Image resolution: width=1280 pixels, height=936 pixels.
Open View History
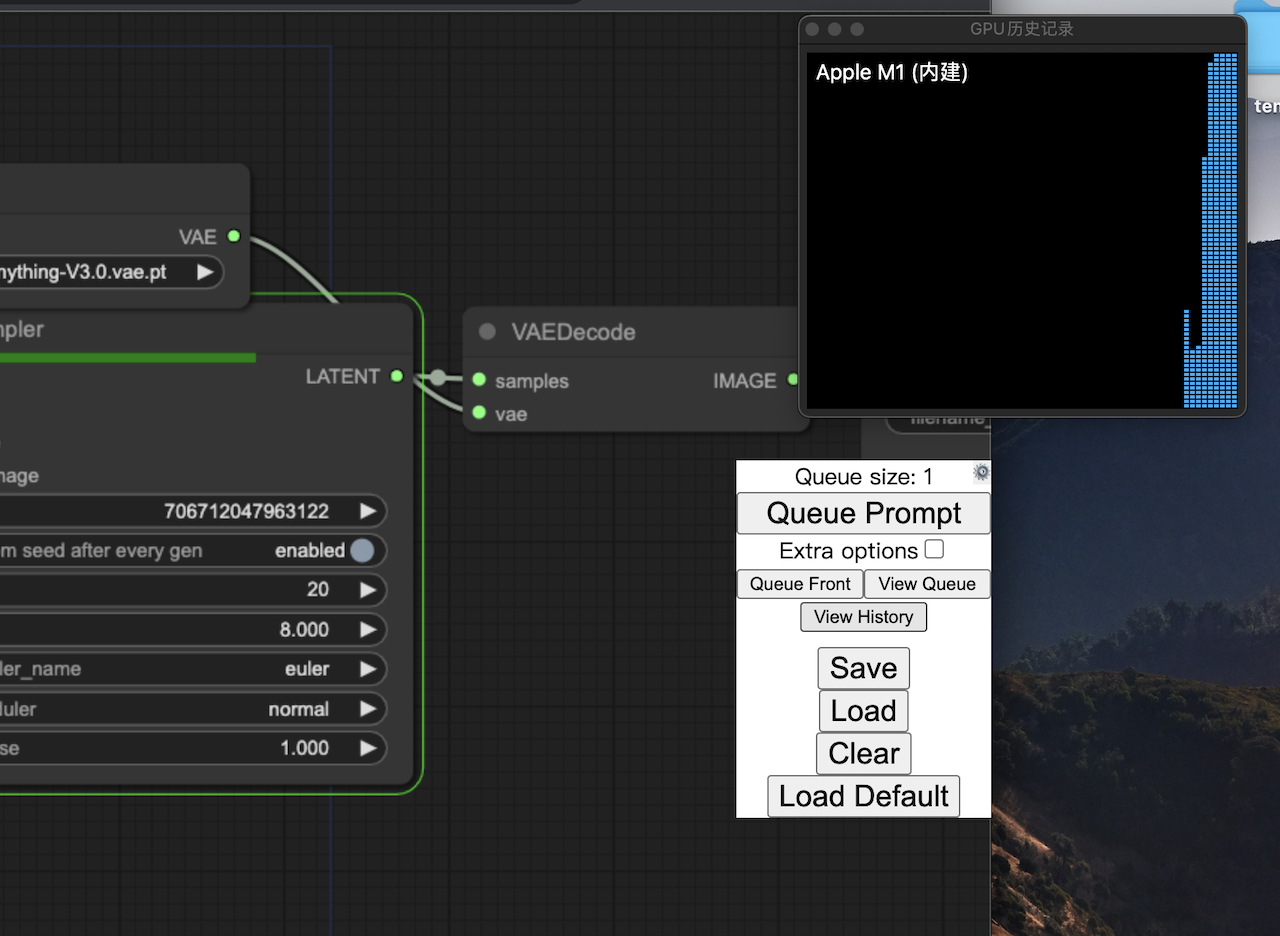(x=863, y=616)
